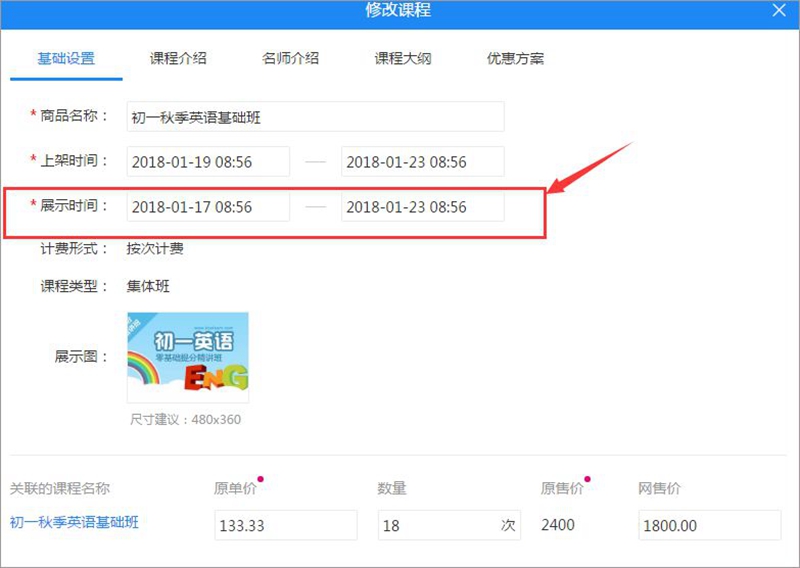The width and height of the screenshot is (800, 568).
Task: Click the 数量 field showing 18
Action: pyautogui.click(x=438, y=525)
